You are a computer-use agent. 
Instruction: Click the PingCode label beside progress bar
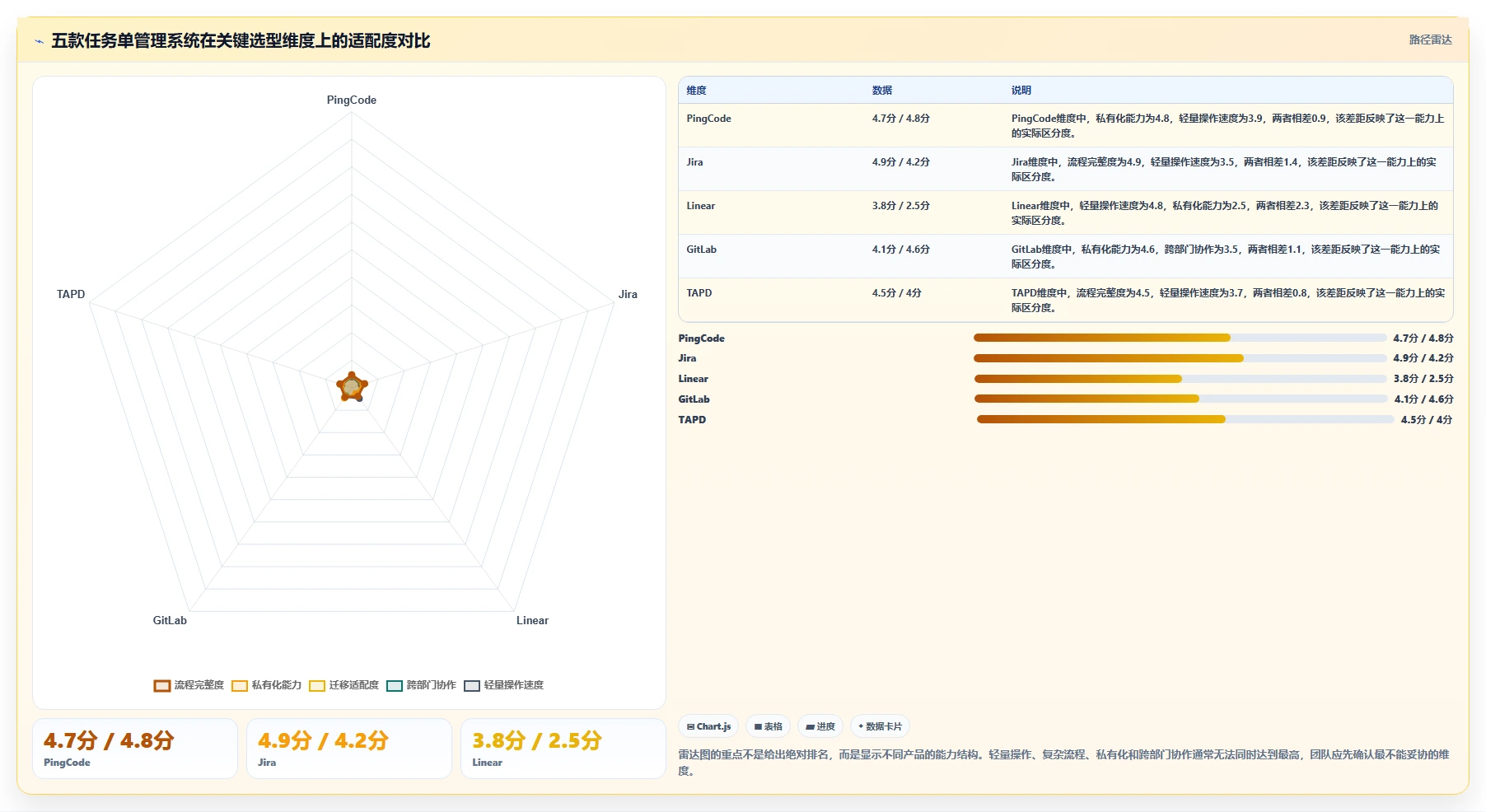(702, 338)
